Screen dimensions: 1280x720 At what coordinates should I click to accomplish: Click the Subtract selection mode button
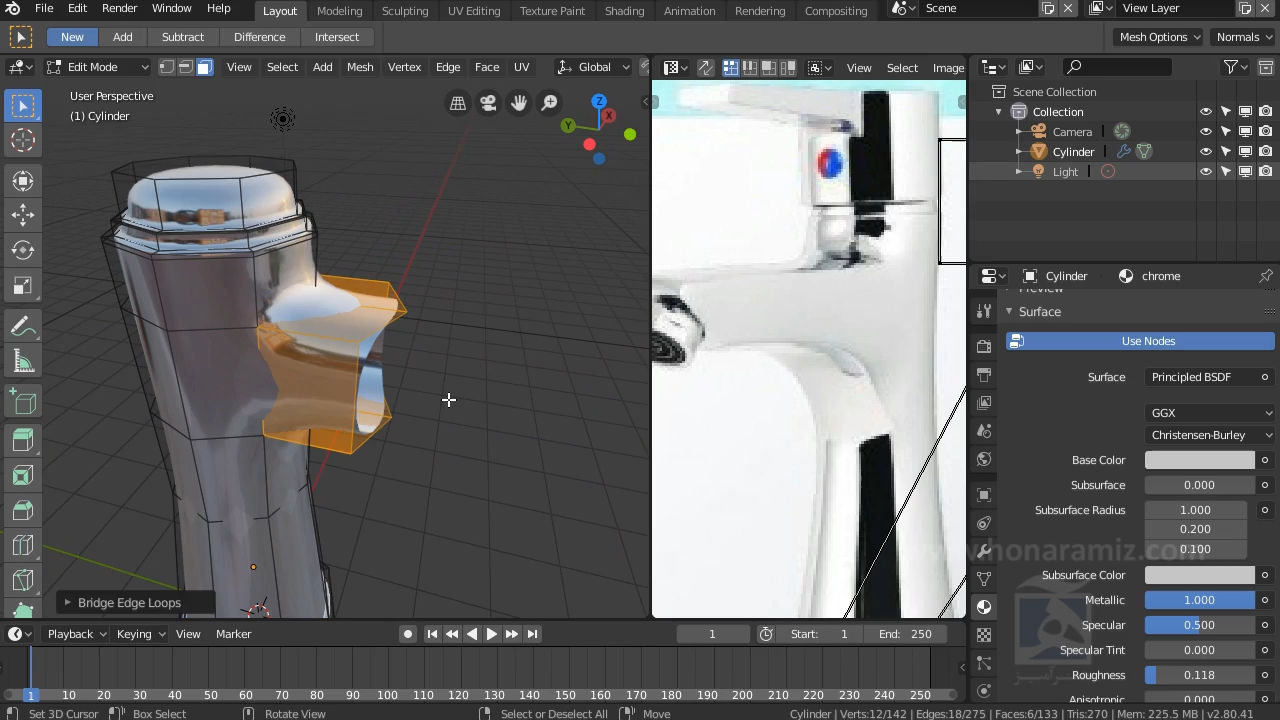coord(183,37)
